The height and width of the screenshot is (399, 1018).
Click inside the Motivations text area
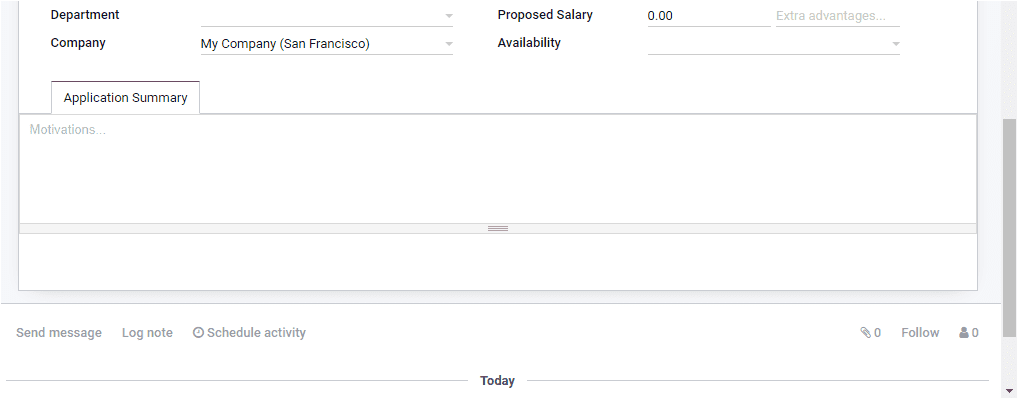498,169
